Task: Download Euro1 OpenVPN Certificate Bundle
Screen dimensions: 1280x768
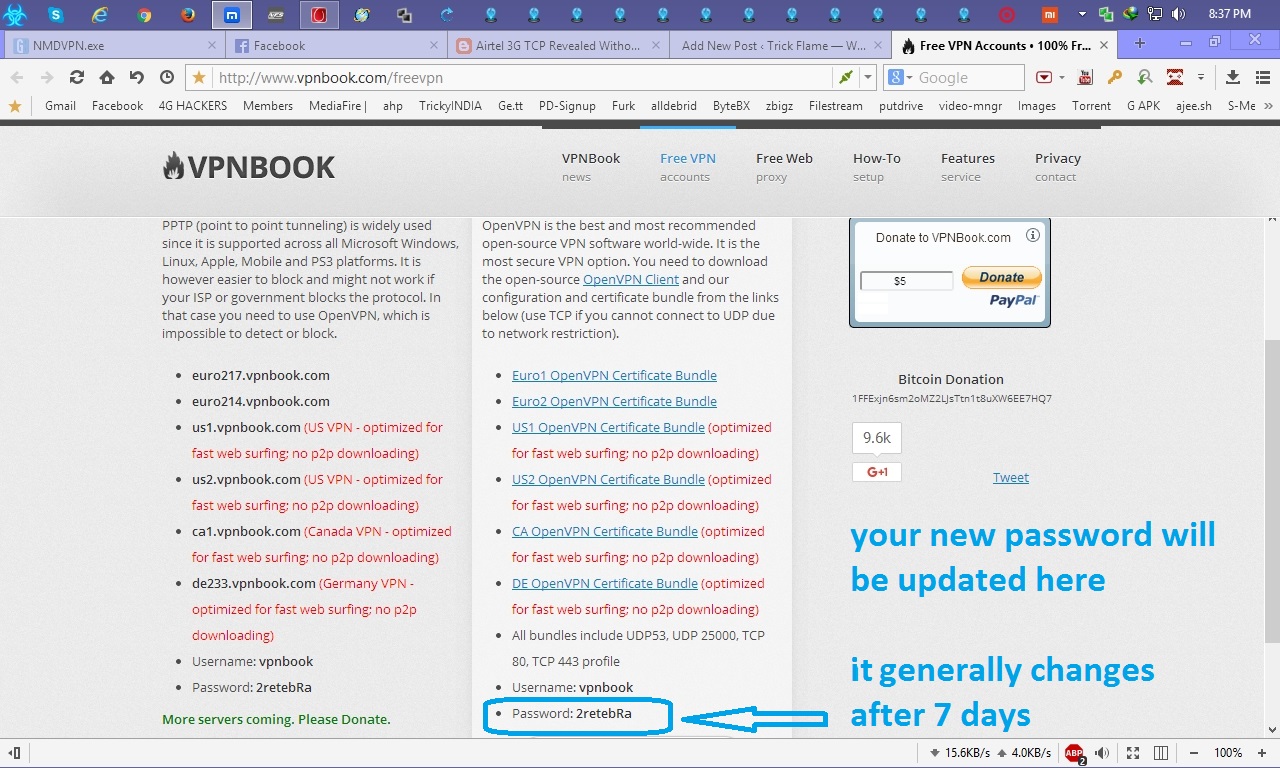Action: pos(614,376)
